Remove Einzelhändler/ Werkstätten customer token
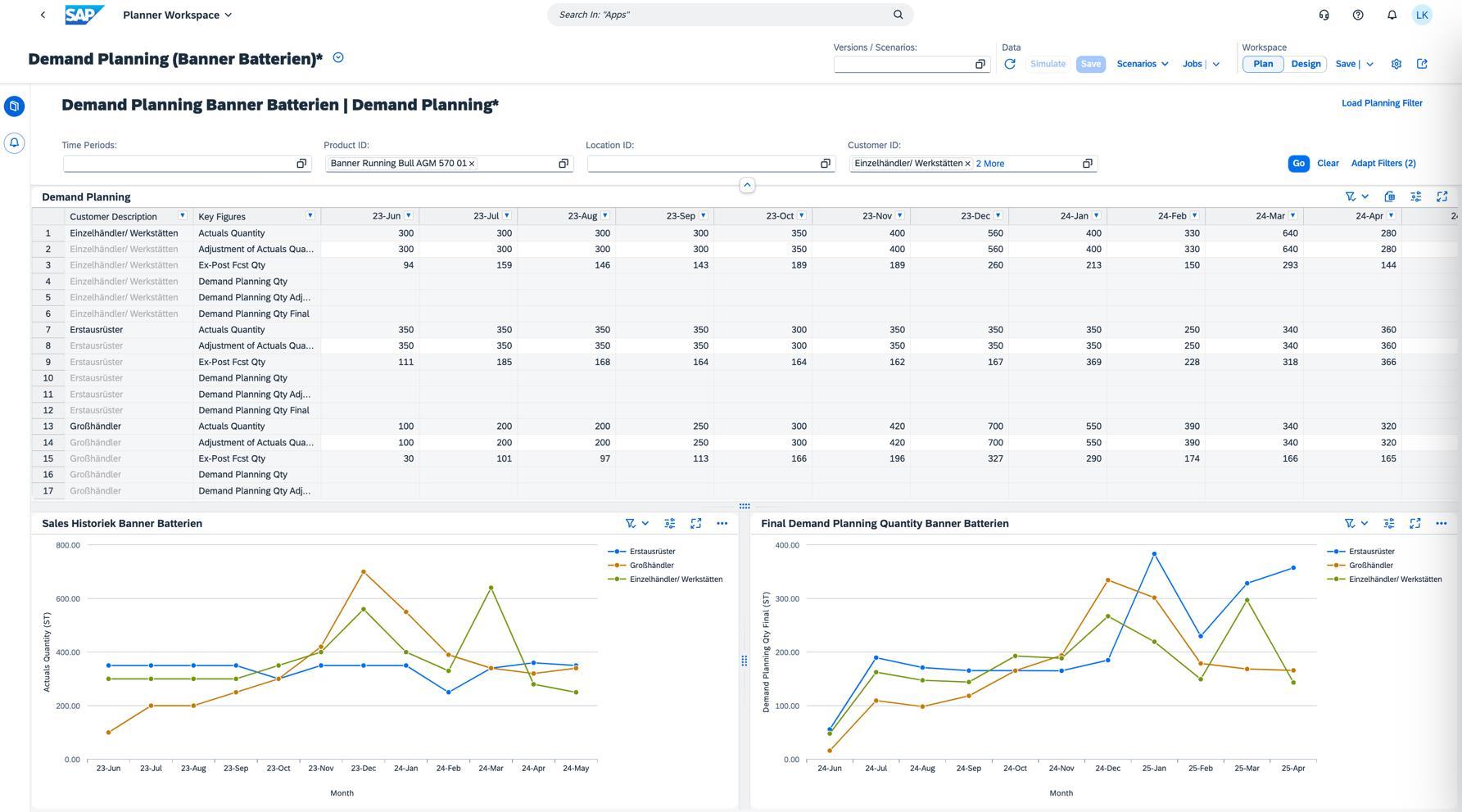This screenshot has width=1462, height=812. pos(967,164)
